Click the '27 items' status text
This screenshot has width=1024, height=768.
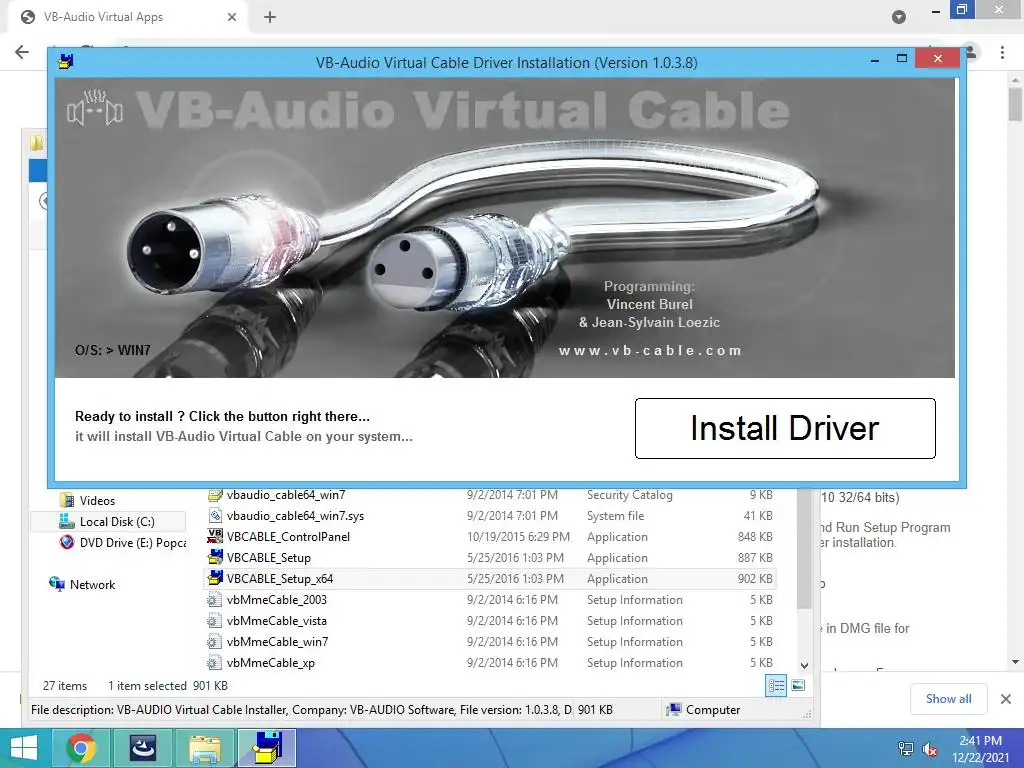pos(65,686)
